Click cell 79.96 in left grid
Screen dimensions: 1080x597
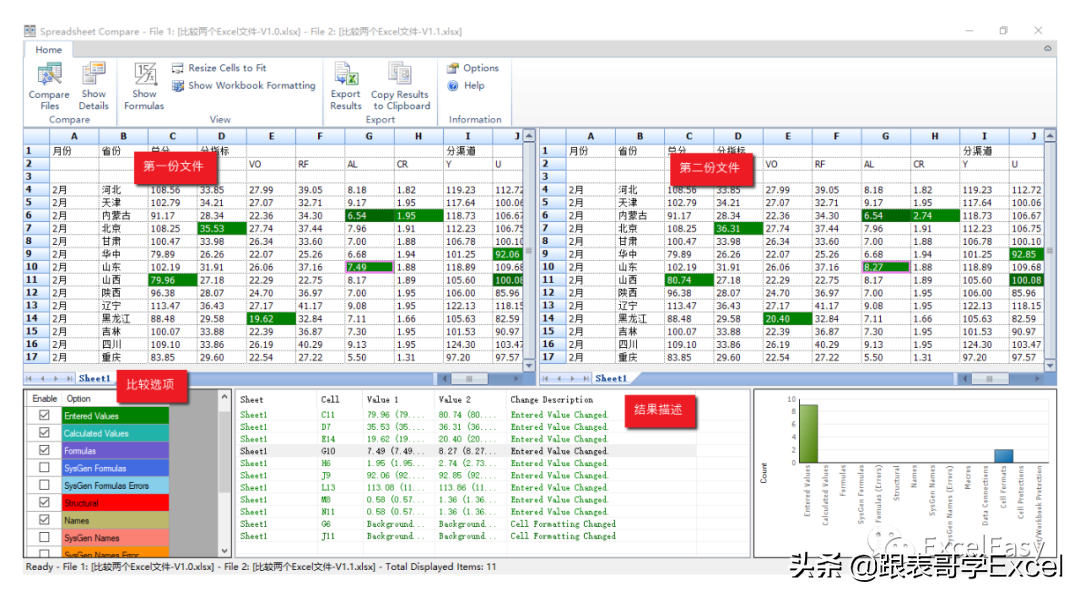[x=172, y=280]
